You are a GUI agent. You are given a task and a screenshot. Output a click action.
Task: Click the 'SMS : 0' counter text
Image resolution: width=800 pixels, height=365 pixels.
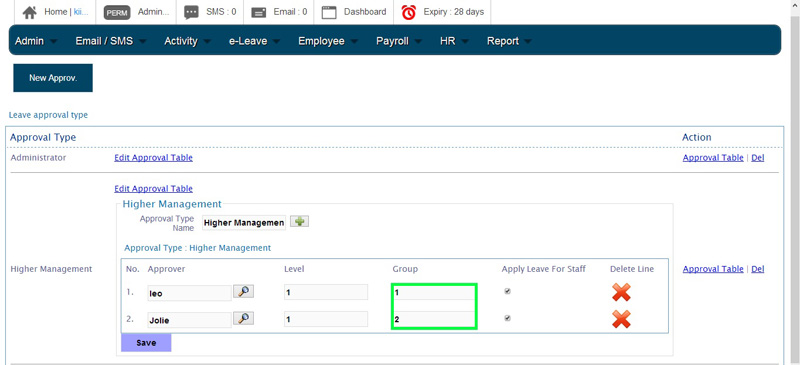221,12
